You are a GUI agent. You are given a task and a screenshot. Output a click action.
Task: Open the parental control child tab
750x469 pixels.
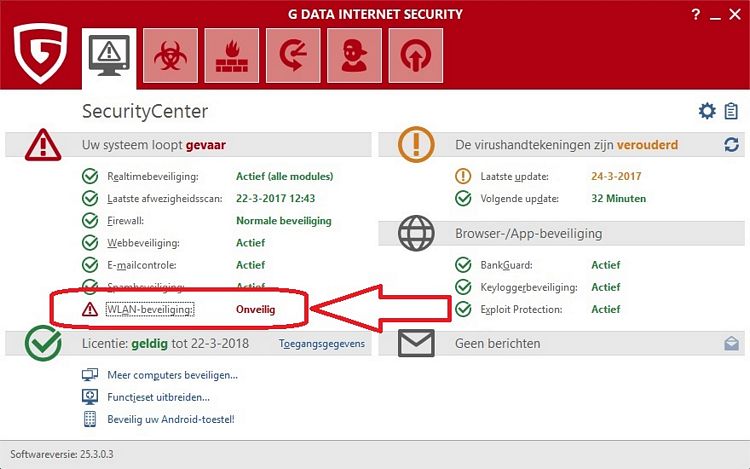tap(354, 55)
